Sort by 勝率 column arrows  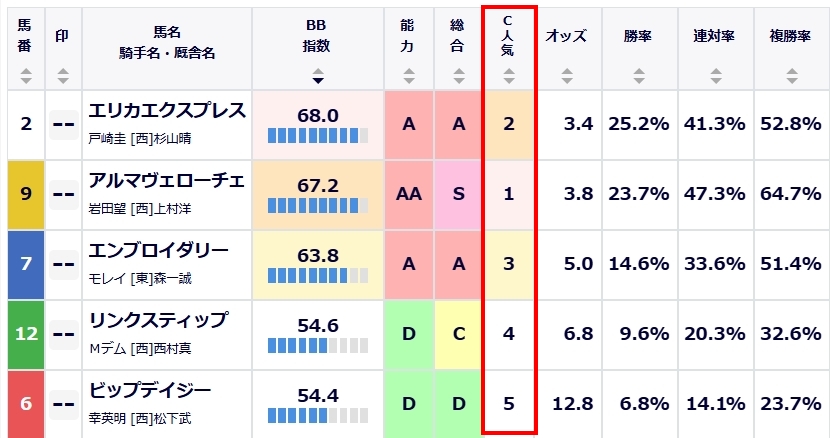[639, 76]
